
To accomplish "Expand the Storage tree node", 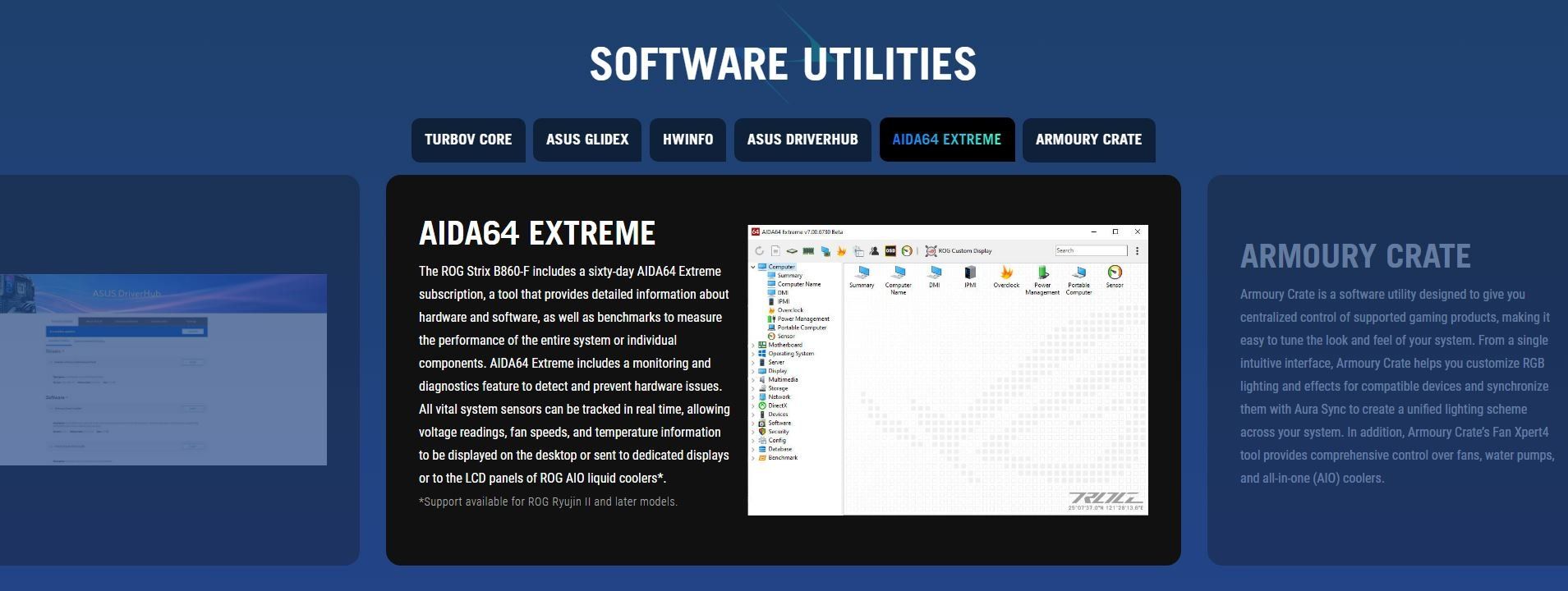I will [753, 388].
